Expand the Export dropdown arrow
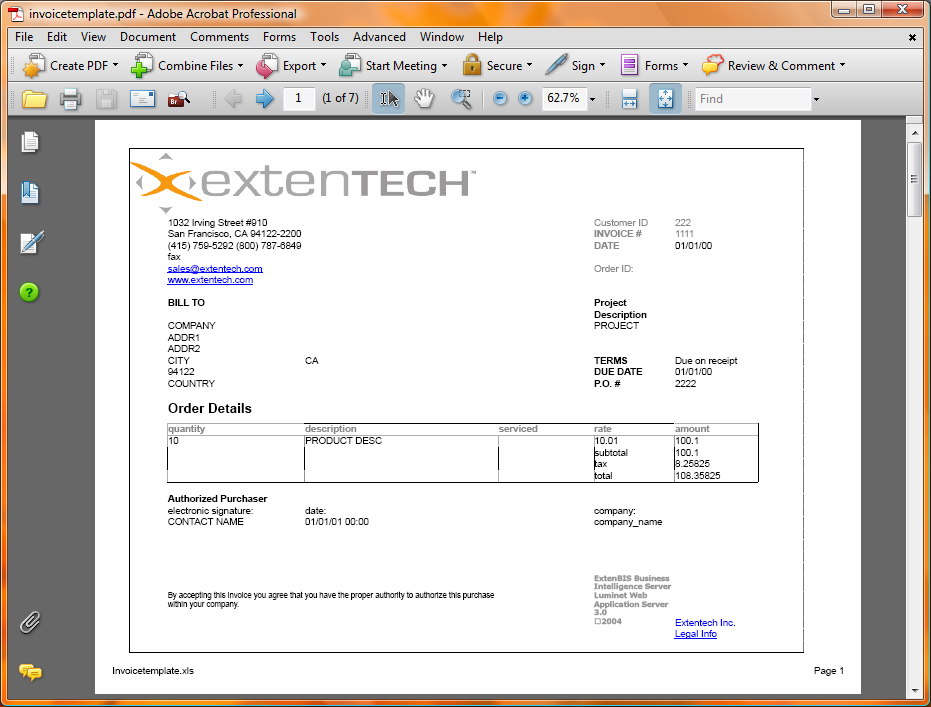The image size is (931, 707). tap(324, 65)
